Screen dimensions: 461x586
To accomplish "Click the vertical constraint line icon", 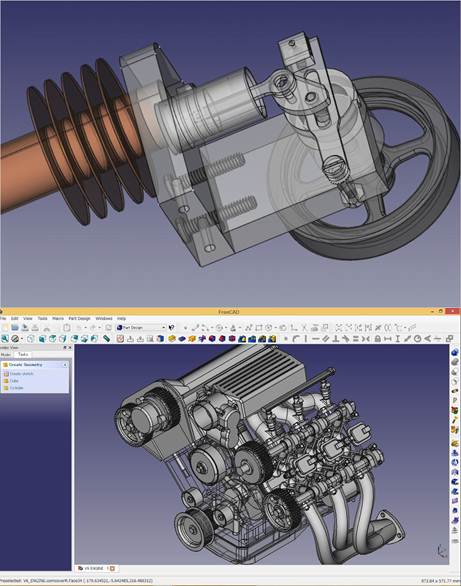I will coord(306,339).
